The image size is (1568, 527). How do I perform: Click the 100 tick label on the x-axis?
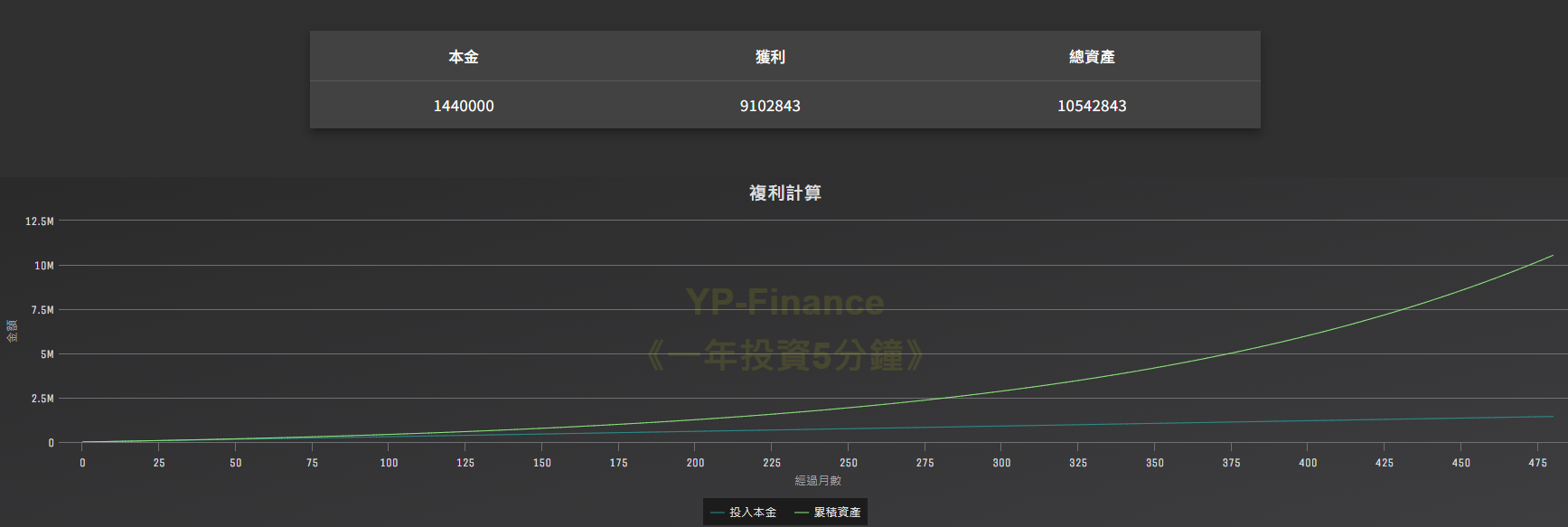pos(389,463)
